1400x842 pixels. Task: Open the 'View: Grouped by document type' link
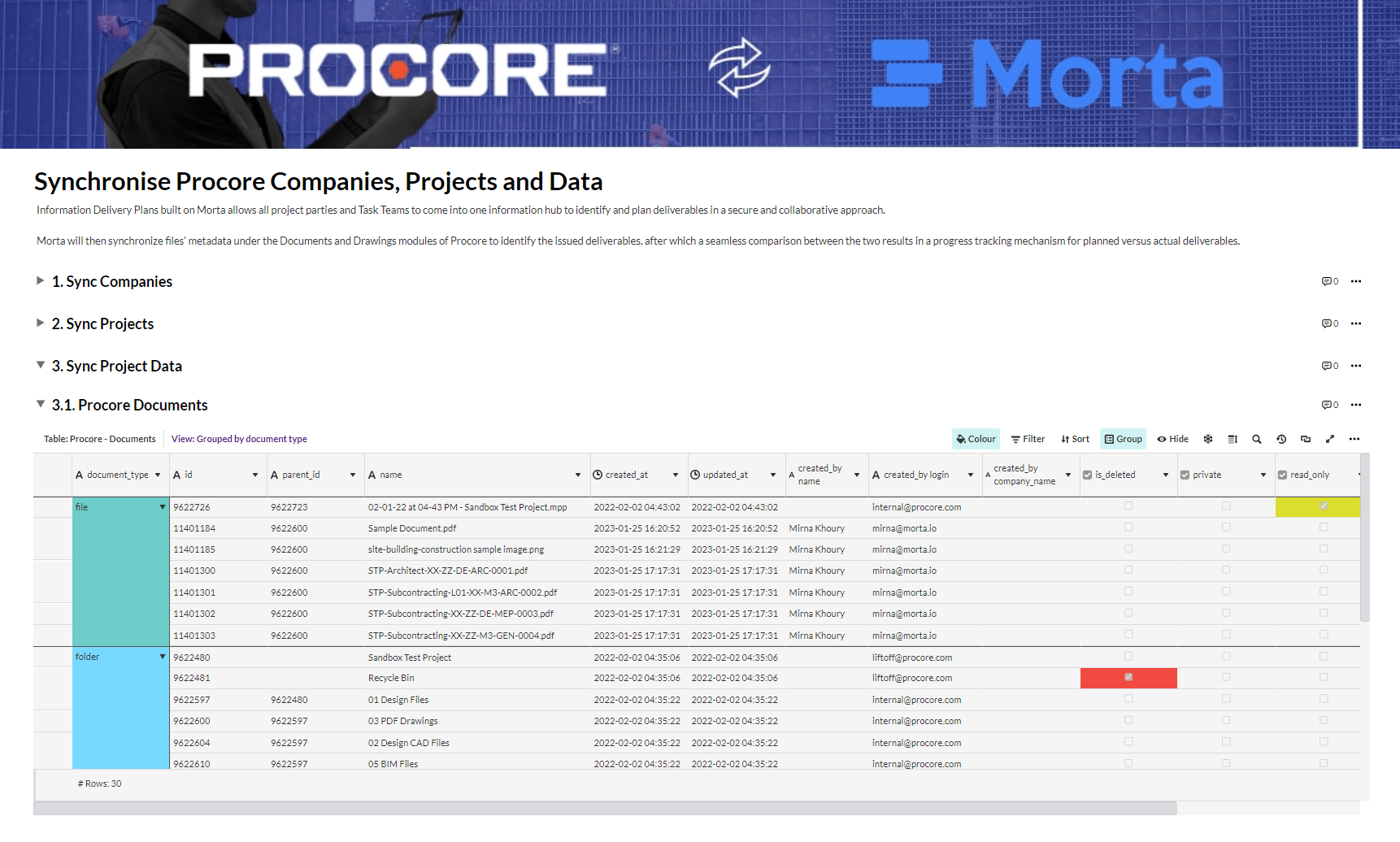pos(239,439)
